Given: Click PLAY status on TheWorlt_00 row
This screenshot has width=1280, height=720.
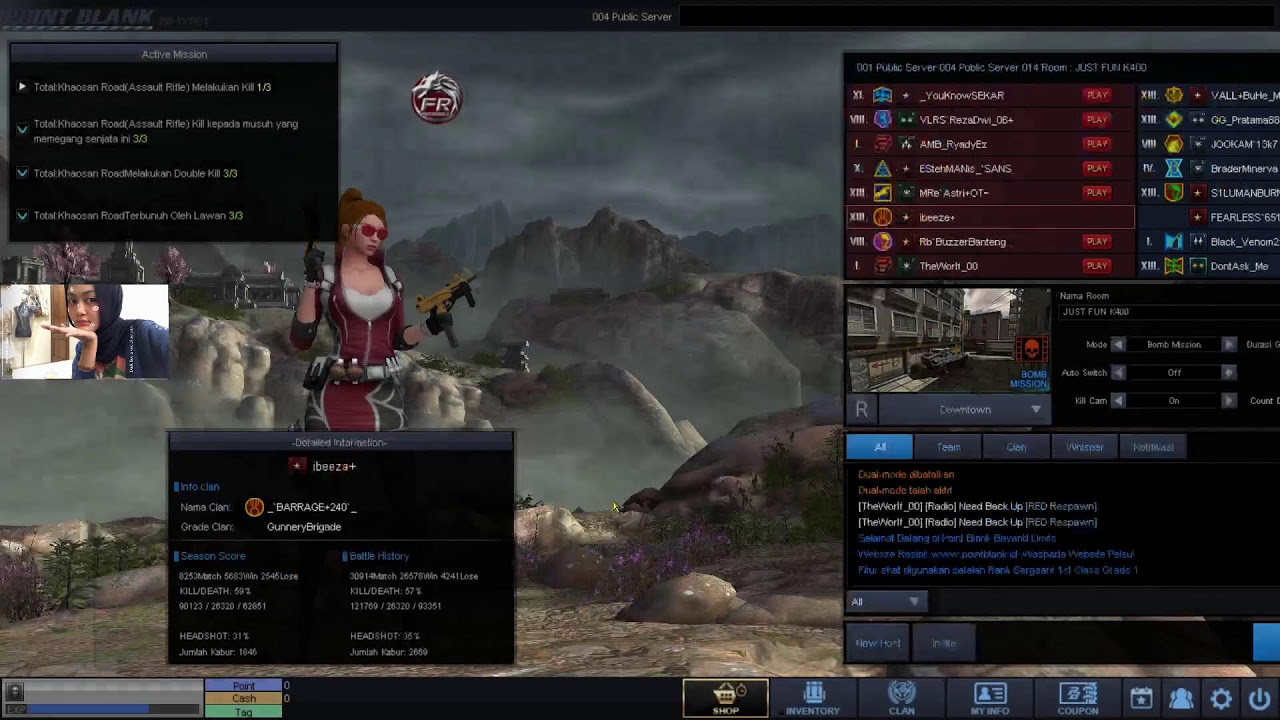Looking at the screenshot, I should click(x=1097, y=266).
